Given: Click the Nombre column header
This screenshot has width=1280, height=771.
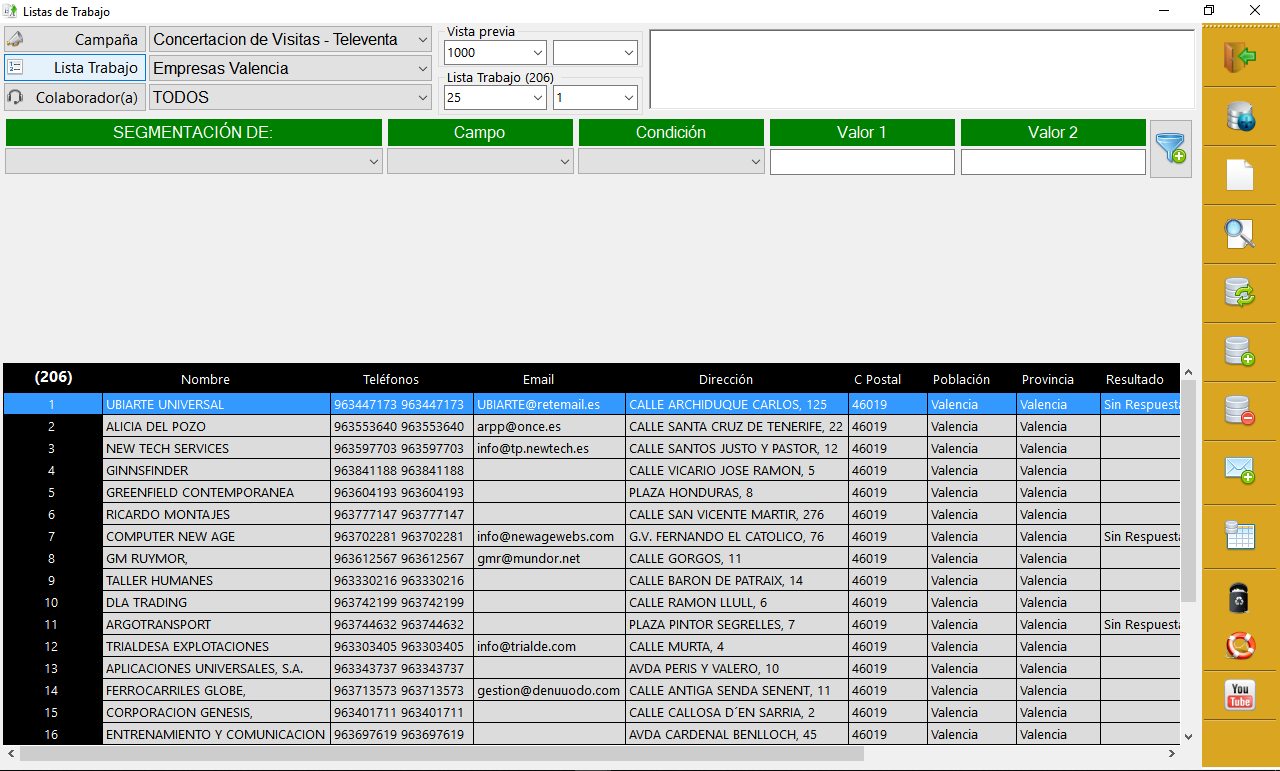Looking at the screenshot, I should tap(205, 379).
